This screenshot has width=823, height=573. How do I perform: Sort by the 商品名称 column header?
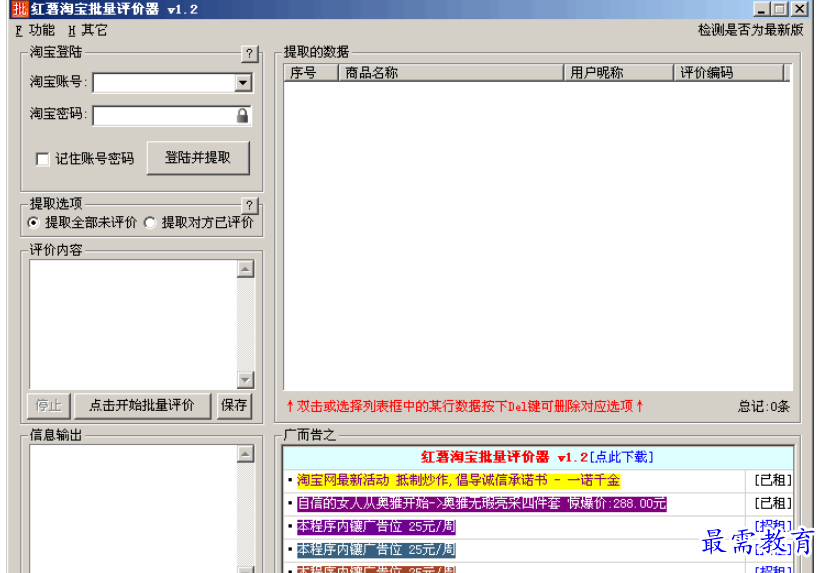[450, 72]
